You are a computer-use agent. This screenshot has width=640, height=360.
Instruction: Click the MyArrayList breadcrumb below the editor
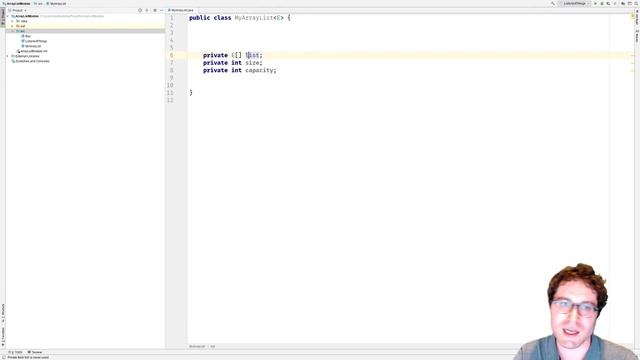coord(197,346)
